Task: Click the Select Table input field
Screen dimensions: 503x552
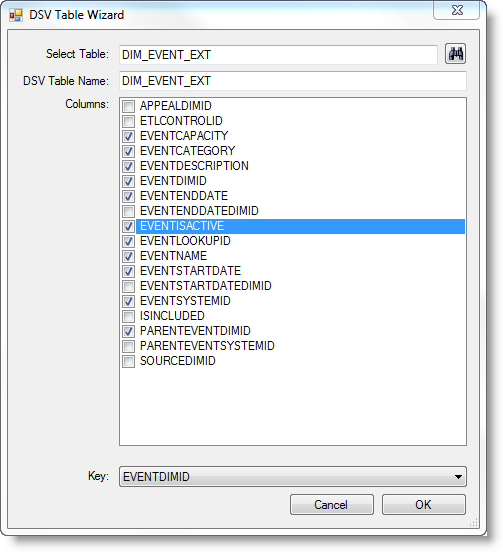Action: [278, 55]
